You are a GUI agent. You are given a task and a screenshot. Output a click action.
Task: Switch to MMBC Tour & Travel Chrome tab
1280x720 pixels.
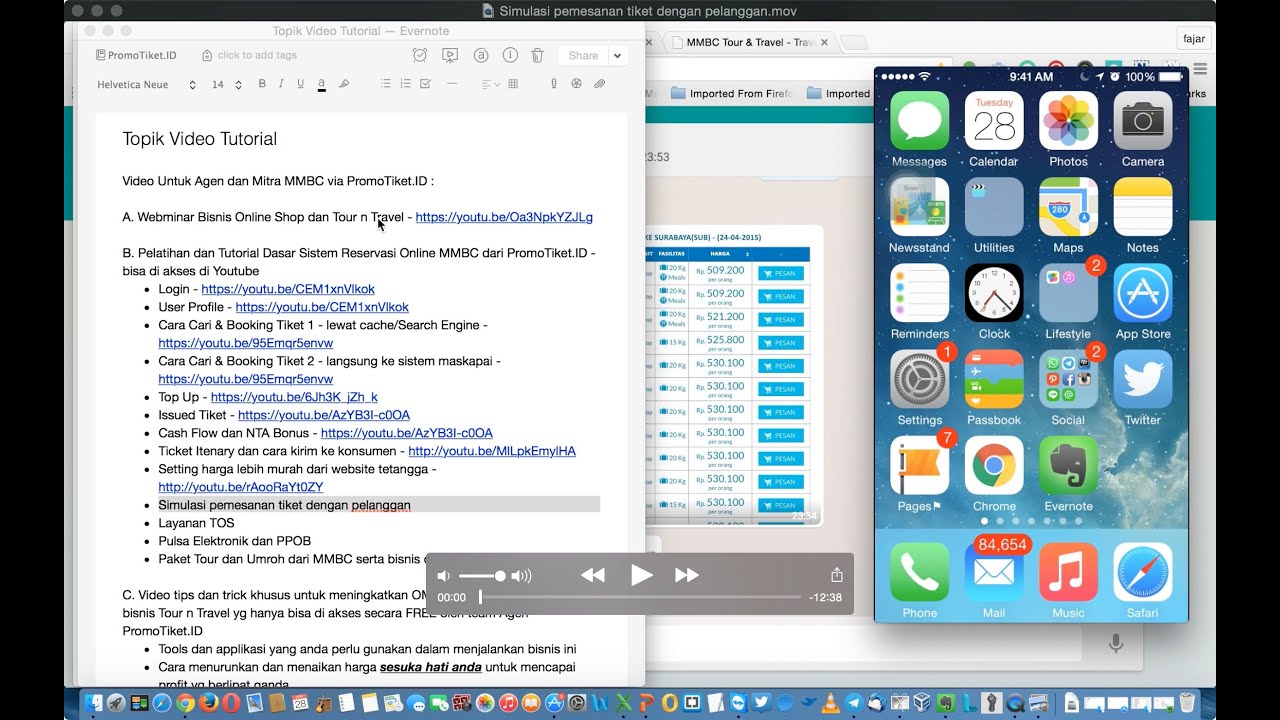pyautogui.click(x=750, y=42)
